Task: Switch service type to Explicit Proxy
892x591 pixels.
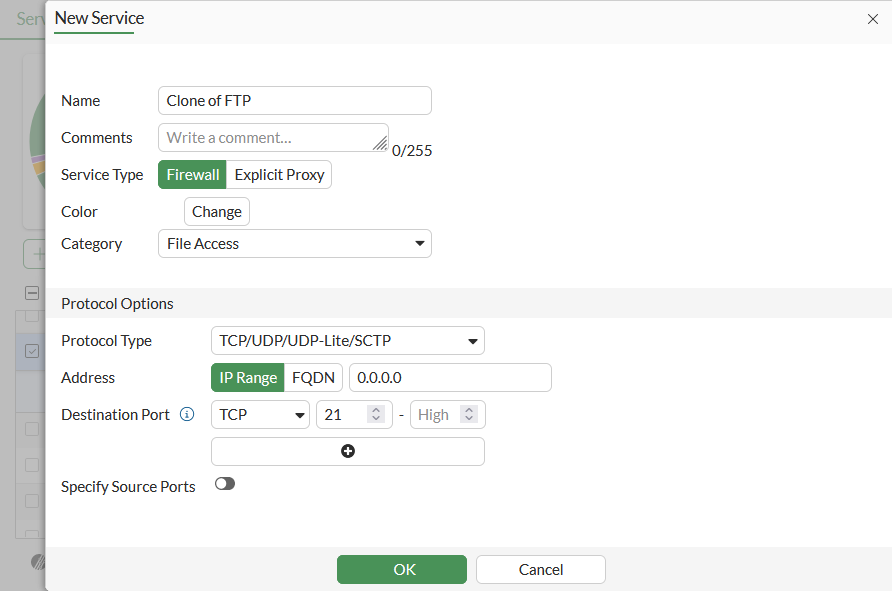Action: (x=279, y=174)
